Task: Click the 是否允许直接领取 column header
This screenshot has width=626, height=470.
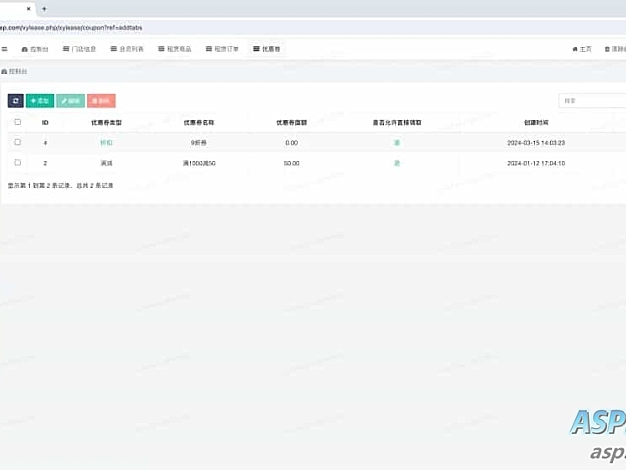Action: (397, 123)
